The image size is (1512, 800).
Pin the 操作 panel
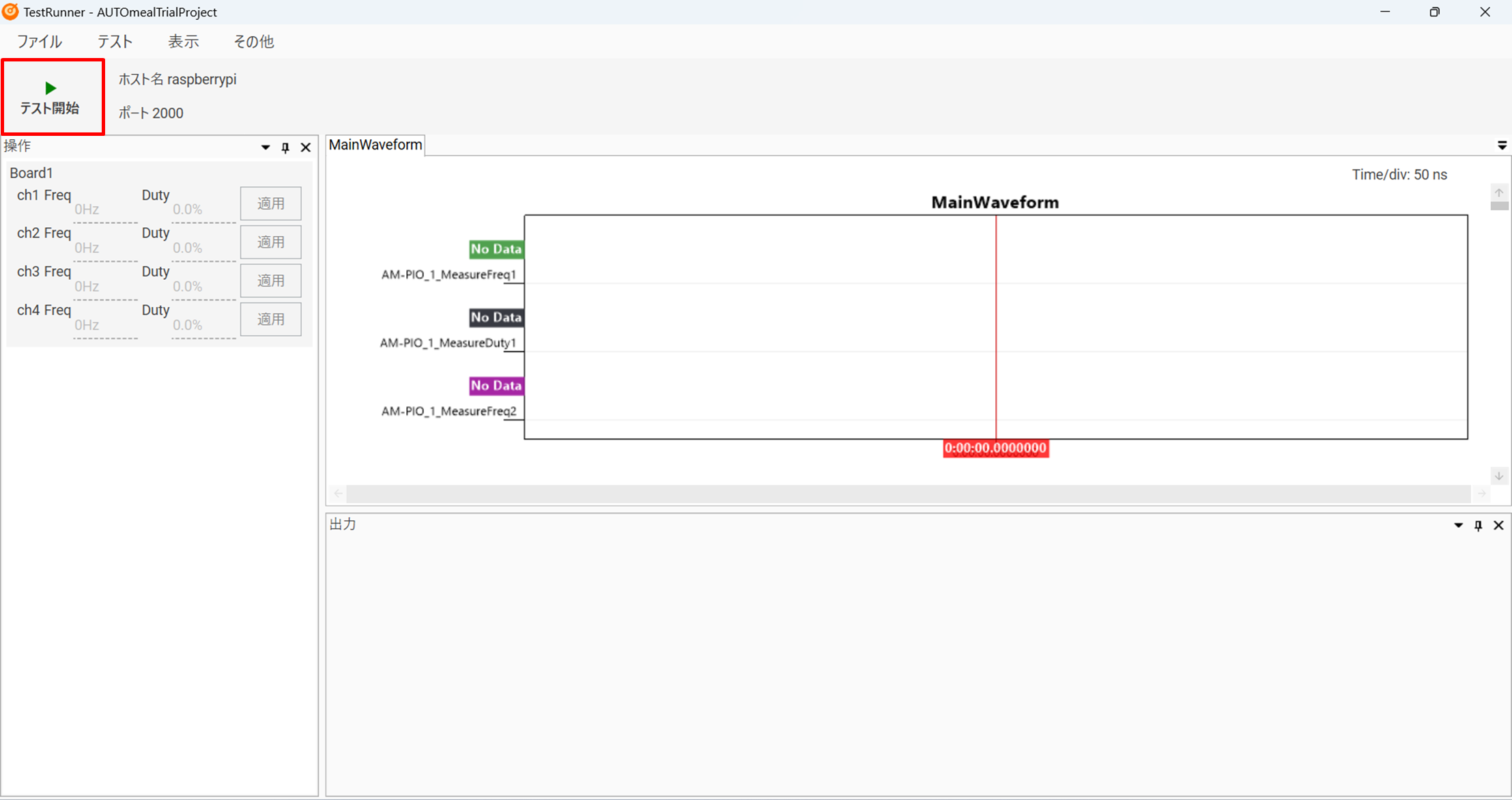(285, 147)
